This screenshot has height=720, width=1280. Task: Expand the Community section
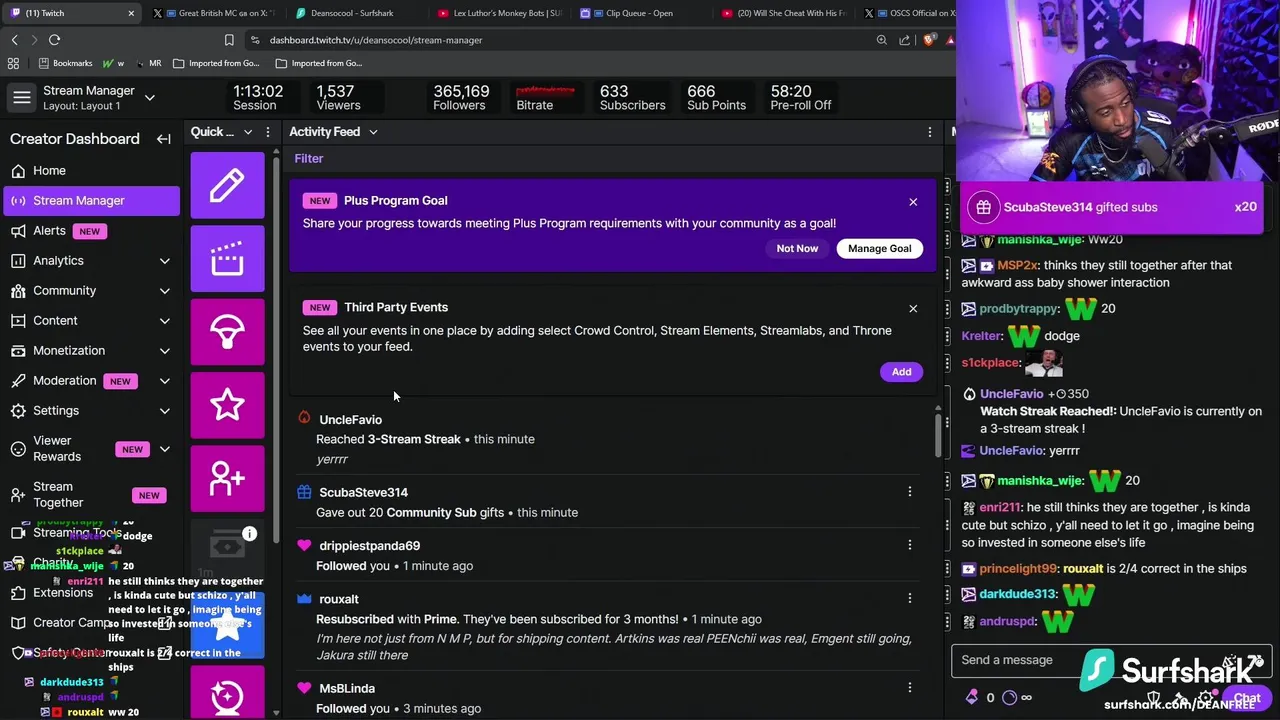tap(165, 291)
